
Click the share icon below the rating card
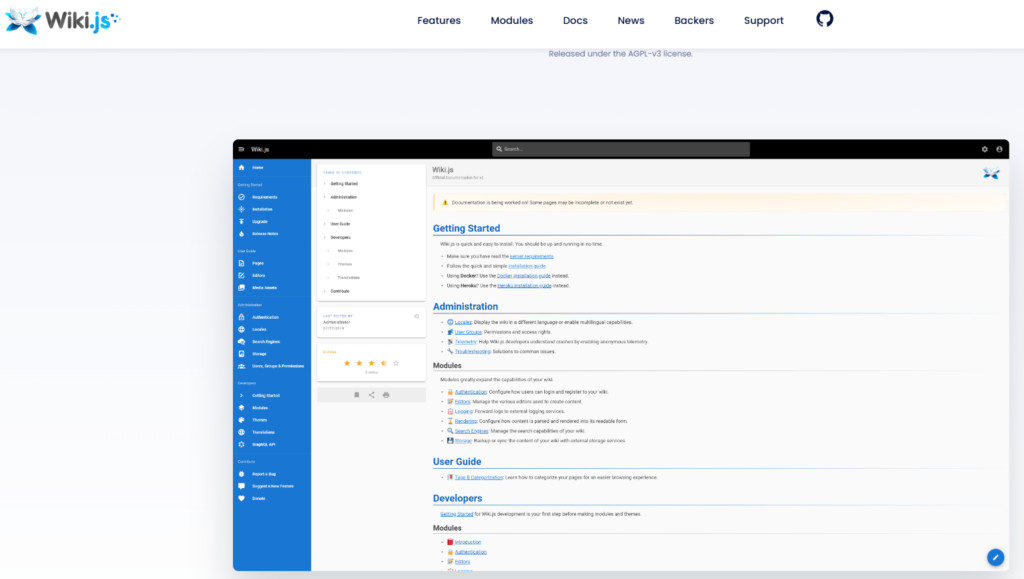click(372, 395)
